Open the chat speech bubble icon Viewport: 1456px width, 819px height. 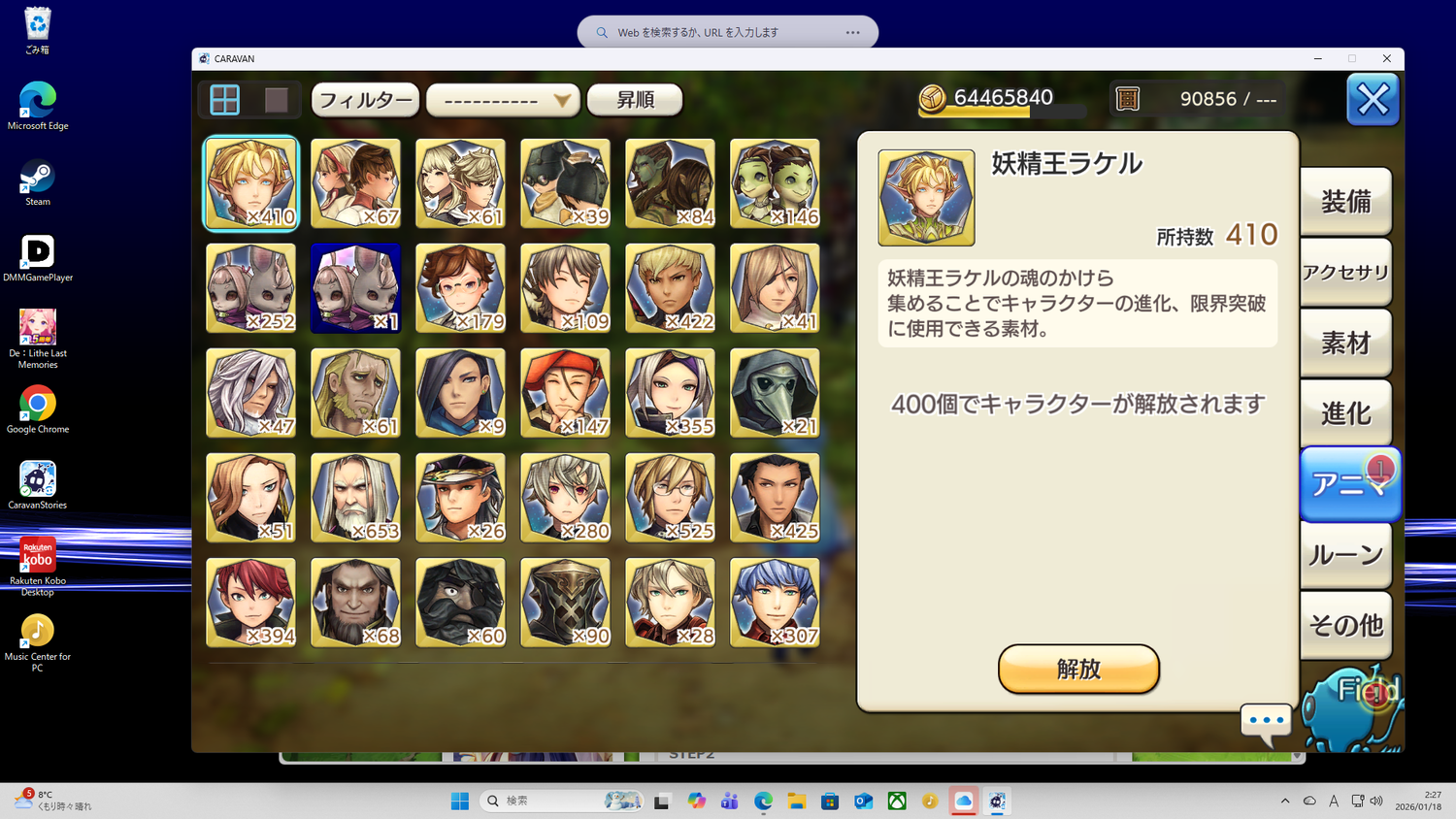[1267, 723]
